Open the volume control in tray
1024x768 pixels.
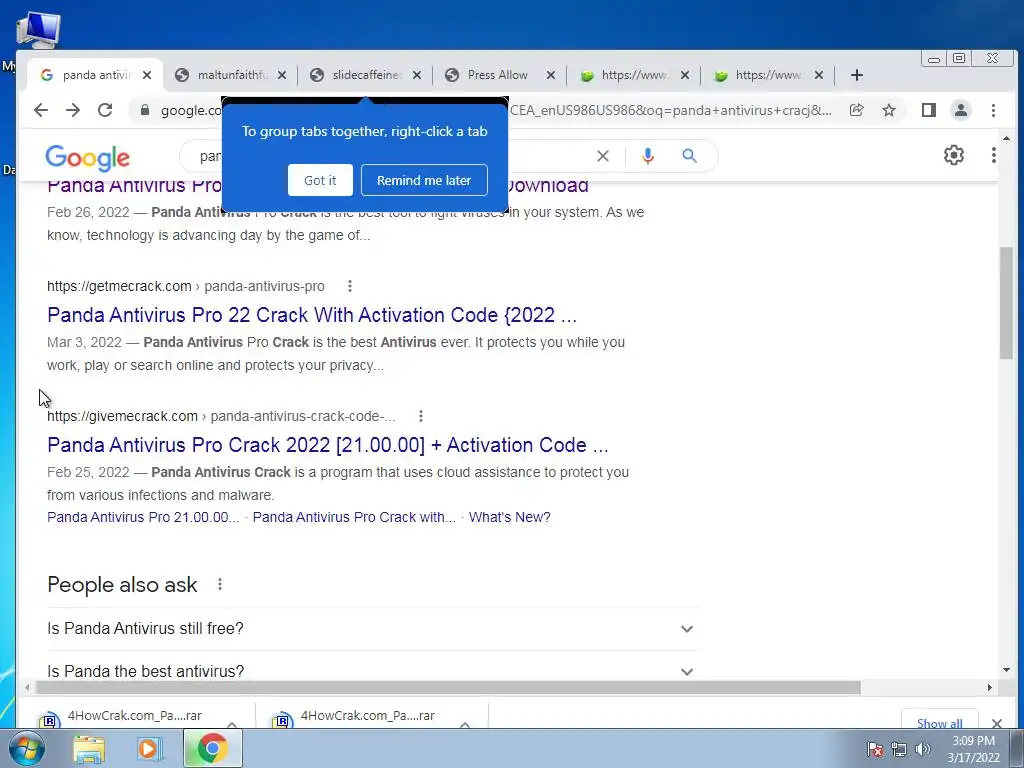(x=923, y=749)
